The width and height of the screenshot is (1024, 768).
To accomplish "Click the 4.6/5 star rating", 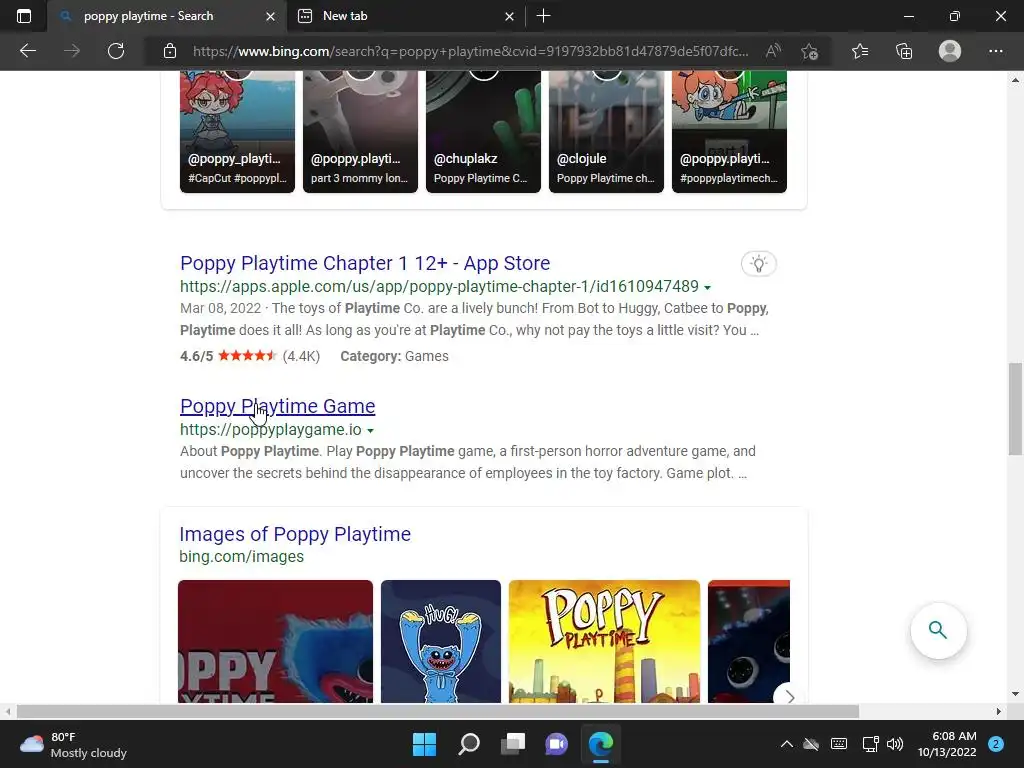I will [250, 357].
